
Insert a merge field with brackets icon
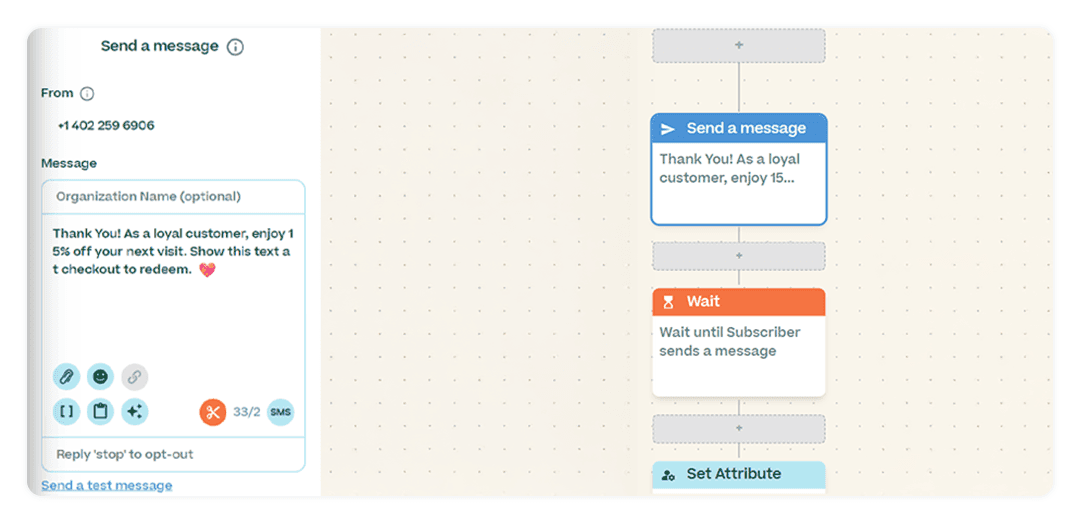click(66, 412)
